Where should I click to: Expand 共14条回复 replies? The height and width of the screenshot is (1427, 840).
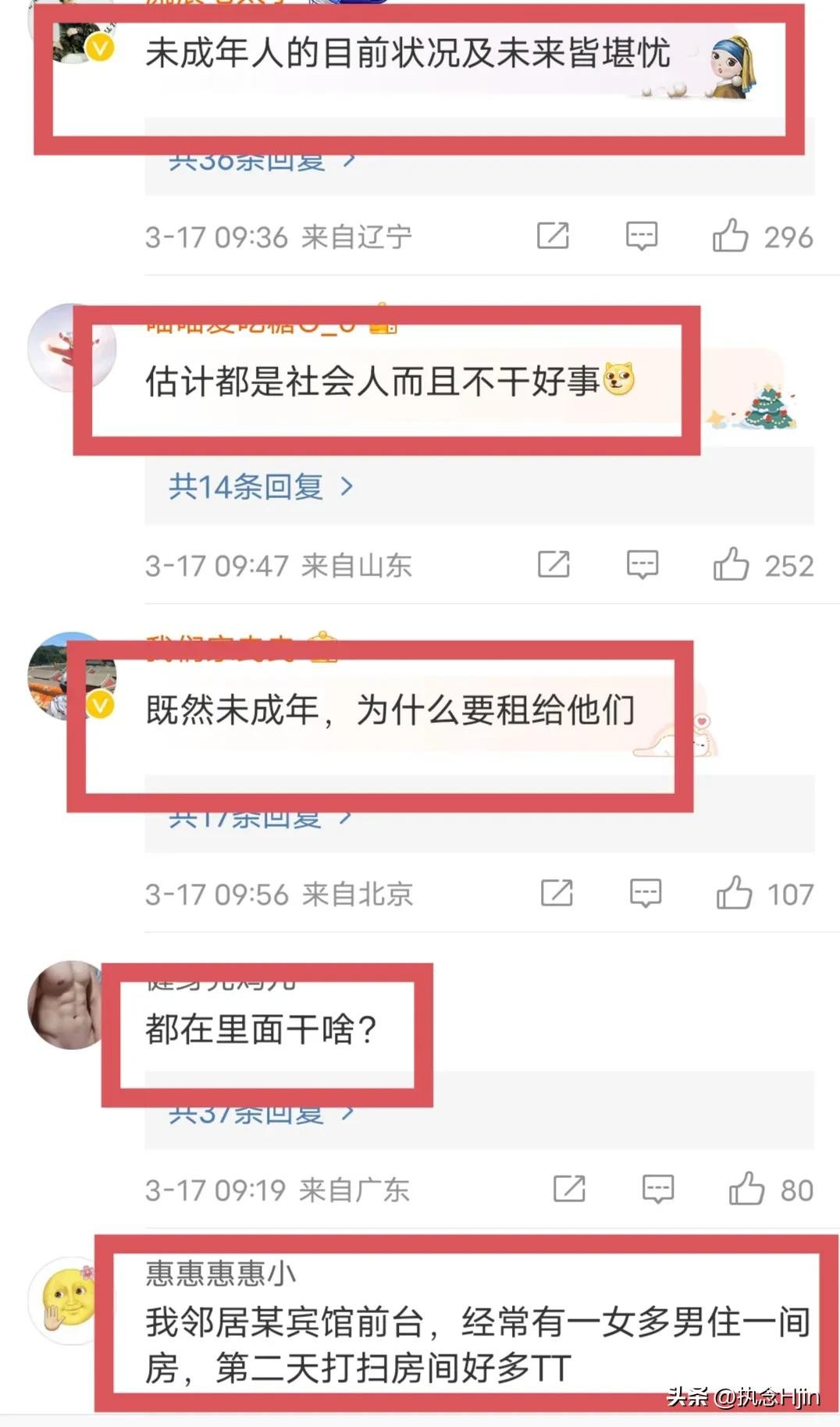click(262, 487)
